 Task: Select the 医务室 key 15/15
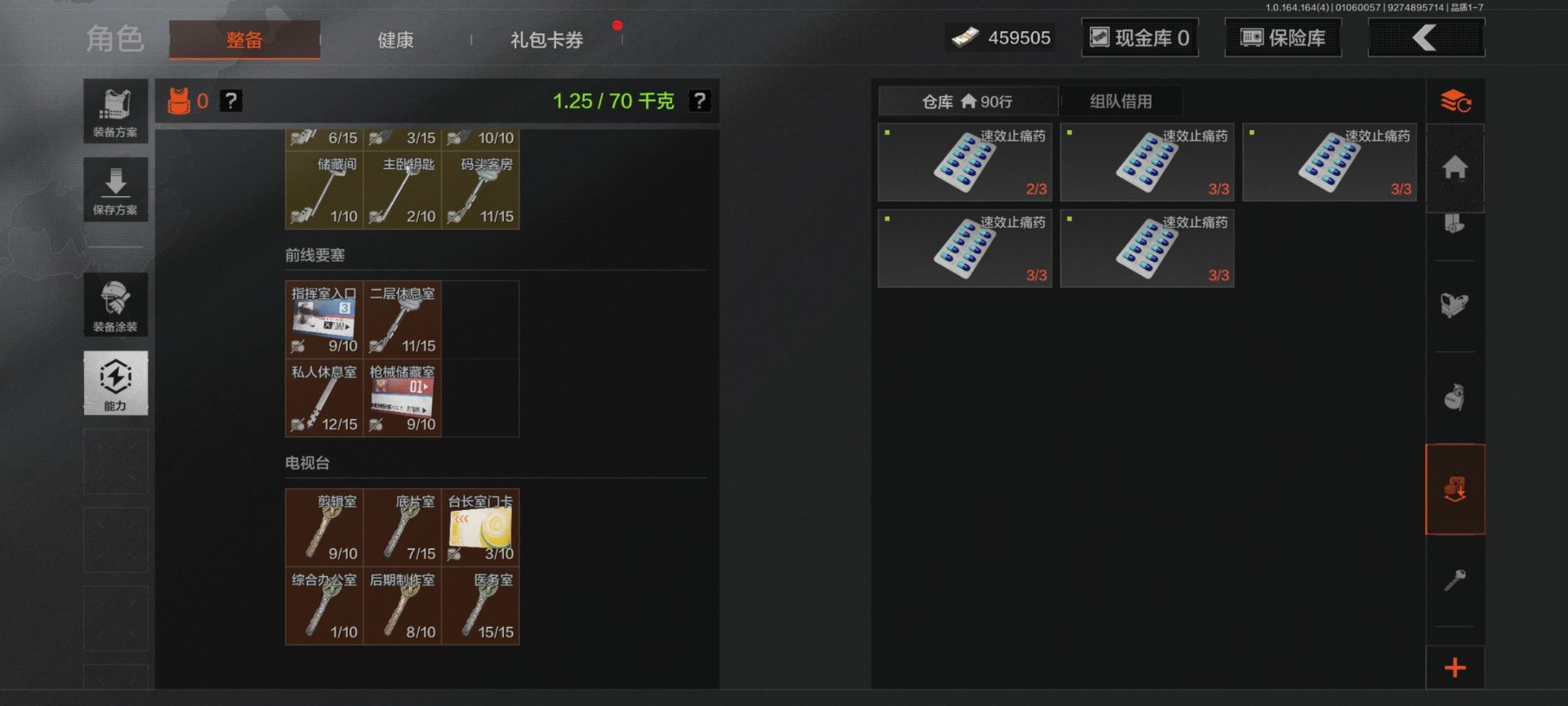(480, 606)
